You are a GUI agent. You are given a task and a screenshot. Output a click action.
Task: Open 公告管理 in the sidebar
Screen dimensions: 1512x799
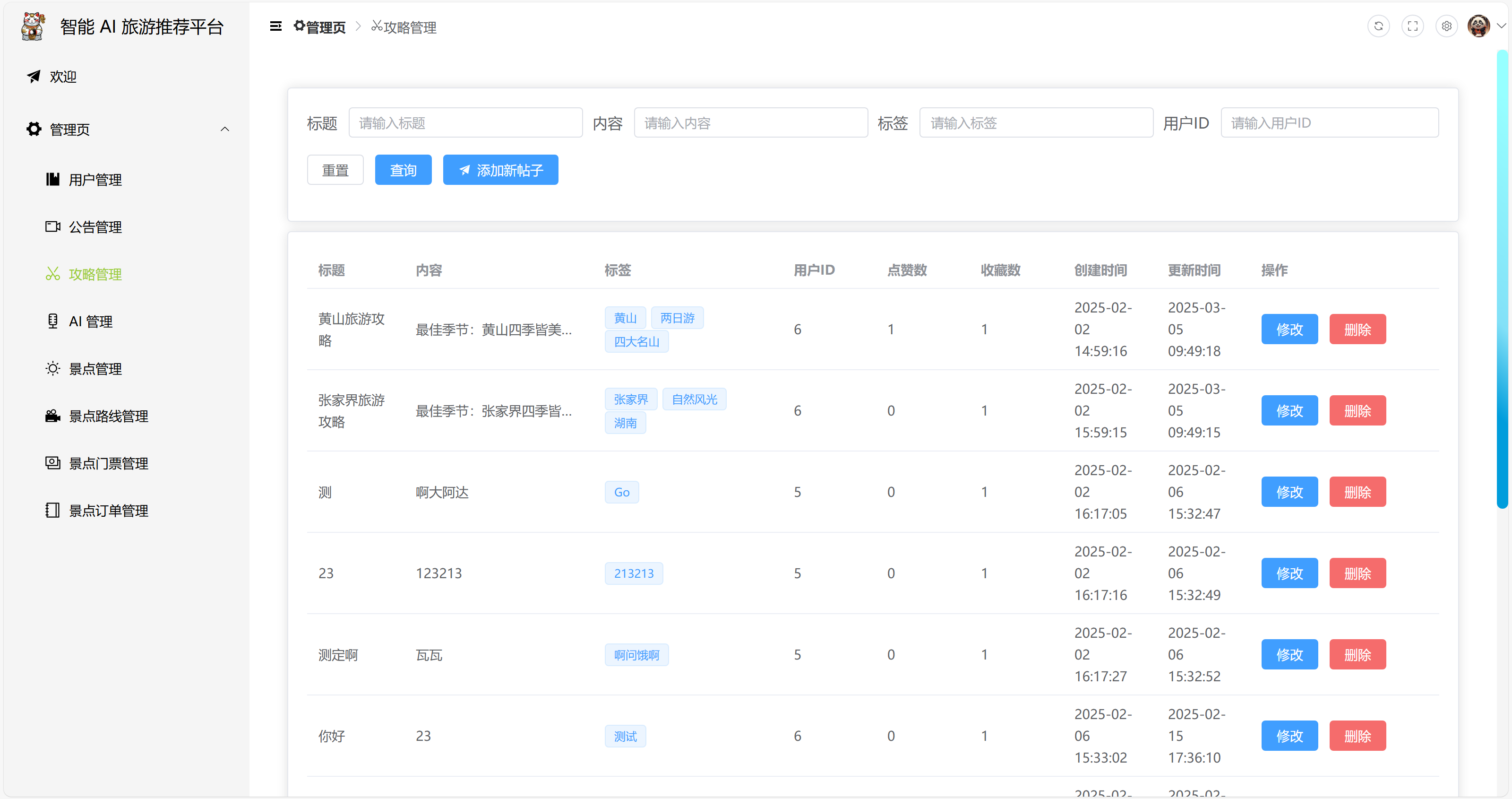click(95, 227)
